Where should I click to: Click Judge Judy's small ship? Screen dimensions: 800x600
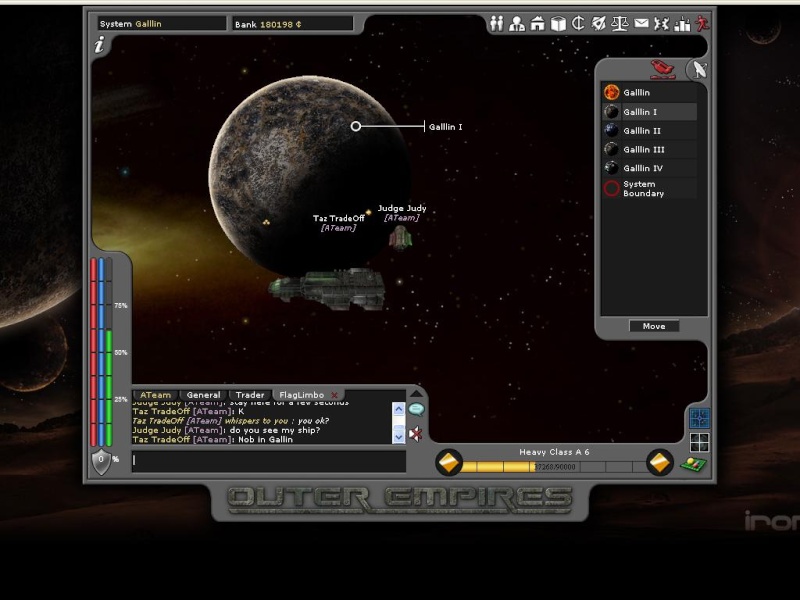[x=401, y=238]
